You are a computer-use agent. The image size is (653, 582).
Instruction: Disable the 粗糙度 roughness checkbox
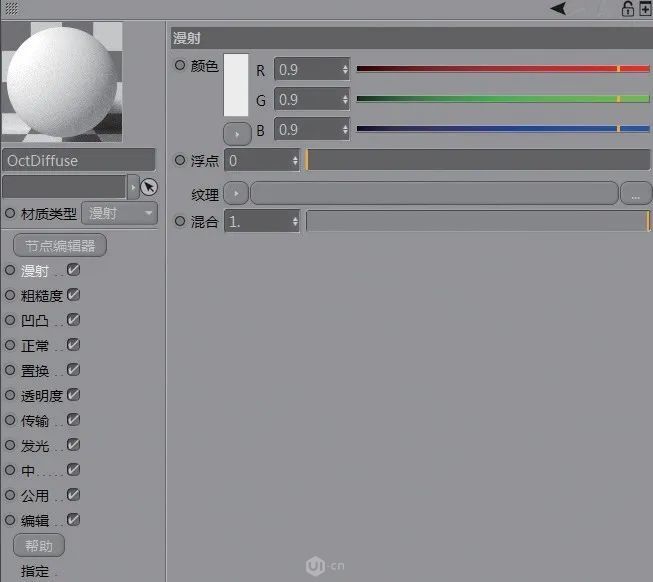(x=73, y=295)
